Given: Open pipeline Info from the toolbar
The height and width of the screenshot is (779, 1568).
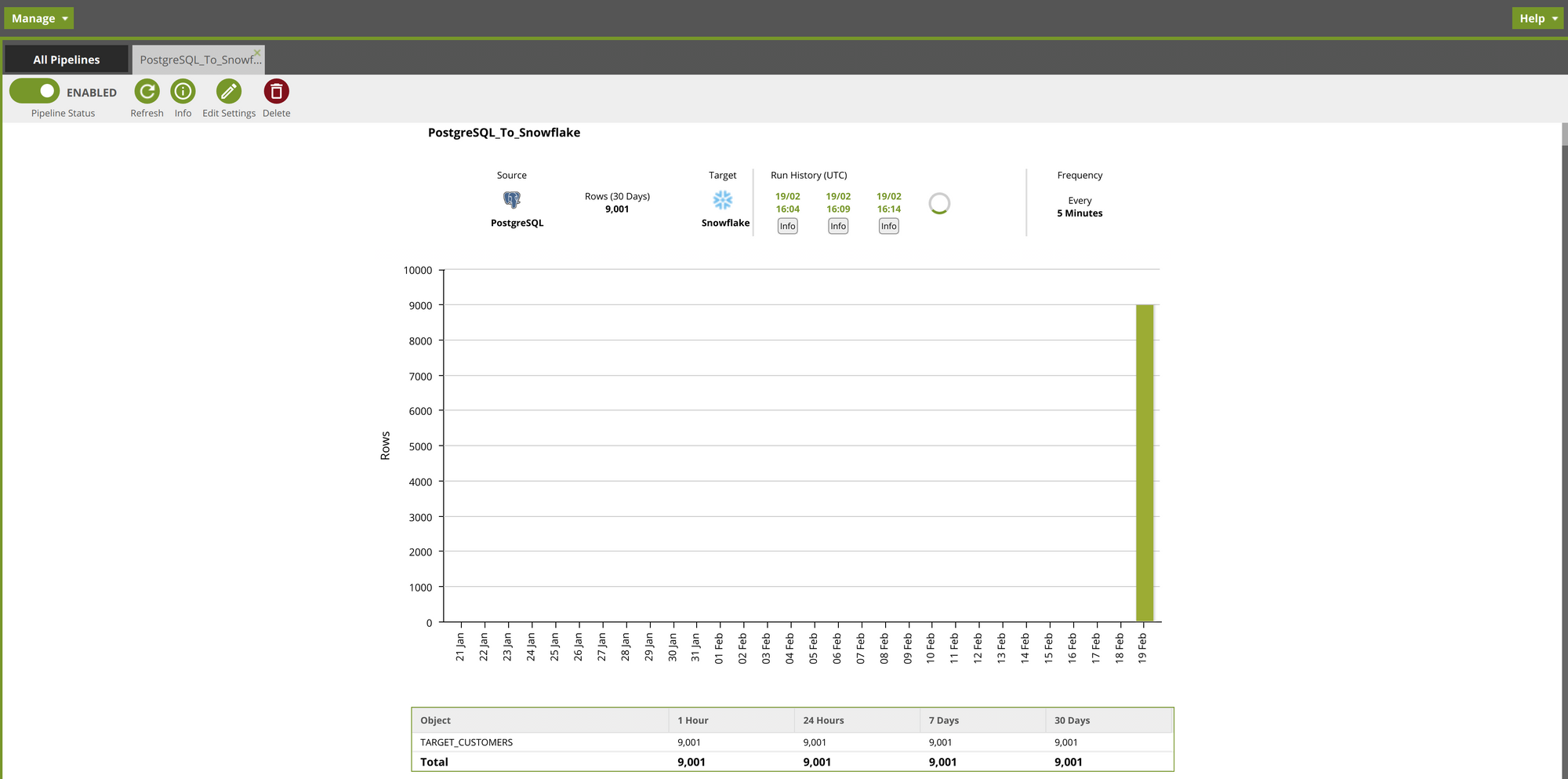Looking at the screenshot, I should [x=183, y=92].
